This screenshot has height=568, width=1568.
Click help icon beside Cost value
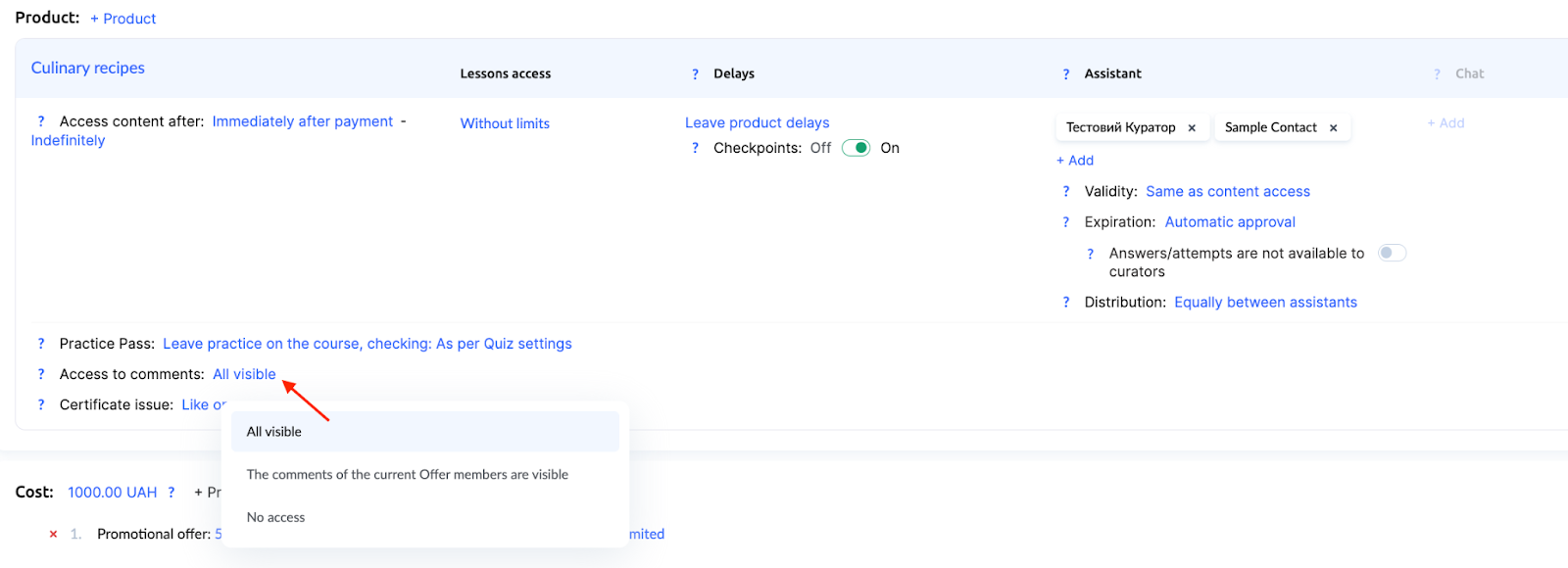[171, 493]
